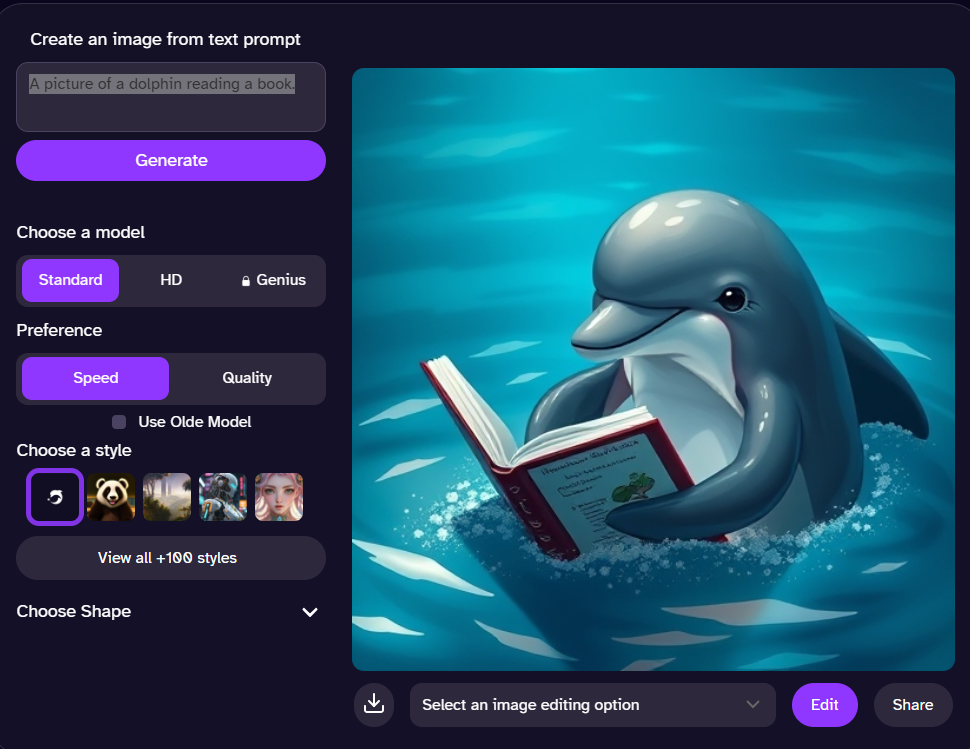Select the default swirl logo style
This screenshot has height=749, width=970.
coord(55,497)
